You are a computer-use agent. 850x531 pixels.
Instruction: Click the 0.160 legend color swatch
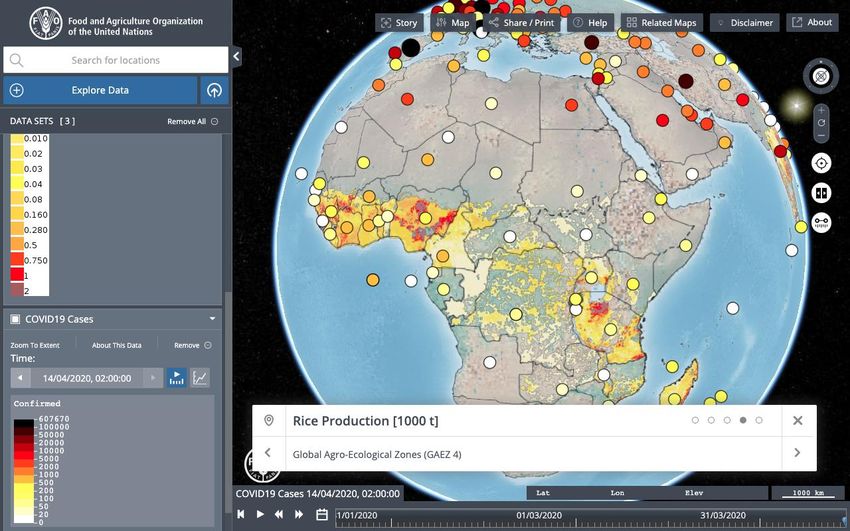pos(17,215)
